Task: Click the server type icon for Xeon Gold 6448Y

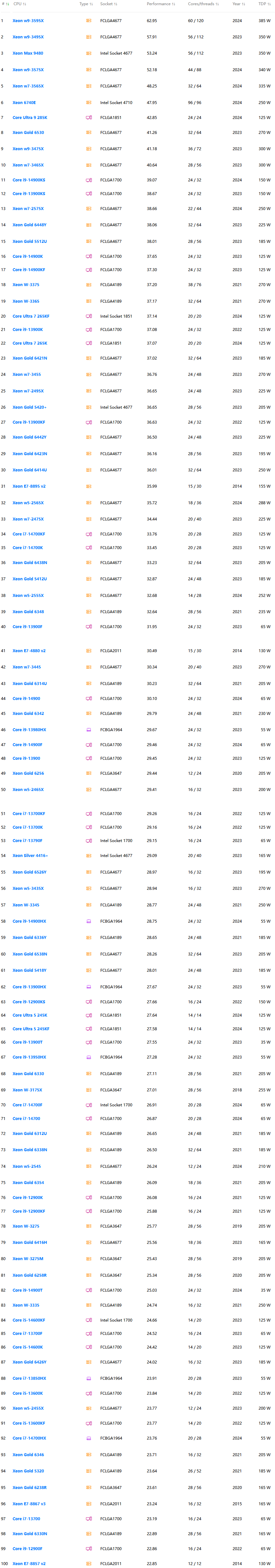Action: point(89,225)
